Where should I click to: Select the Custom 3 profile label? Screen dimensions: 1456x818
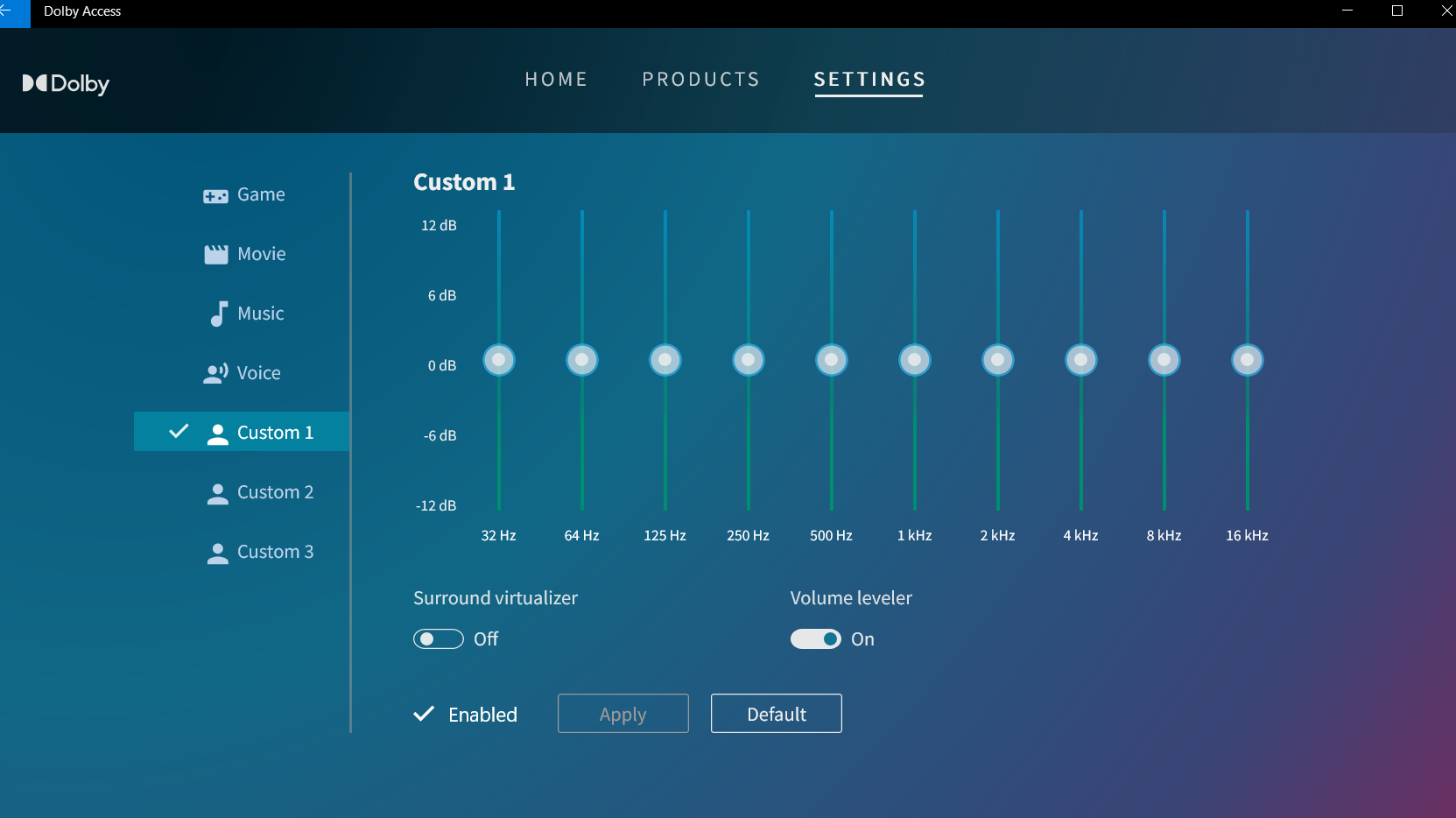[x=276, y=552]
